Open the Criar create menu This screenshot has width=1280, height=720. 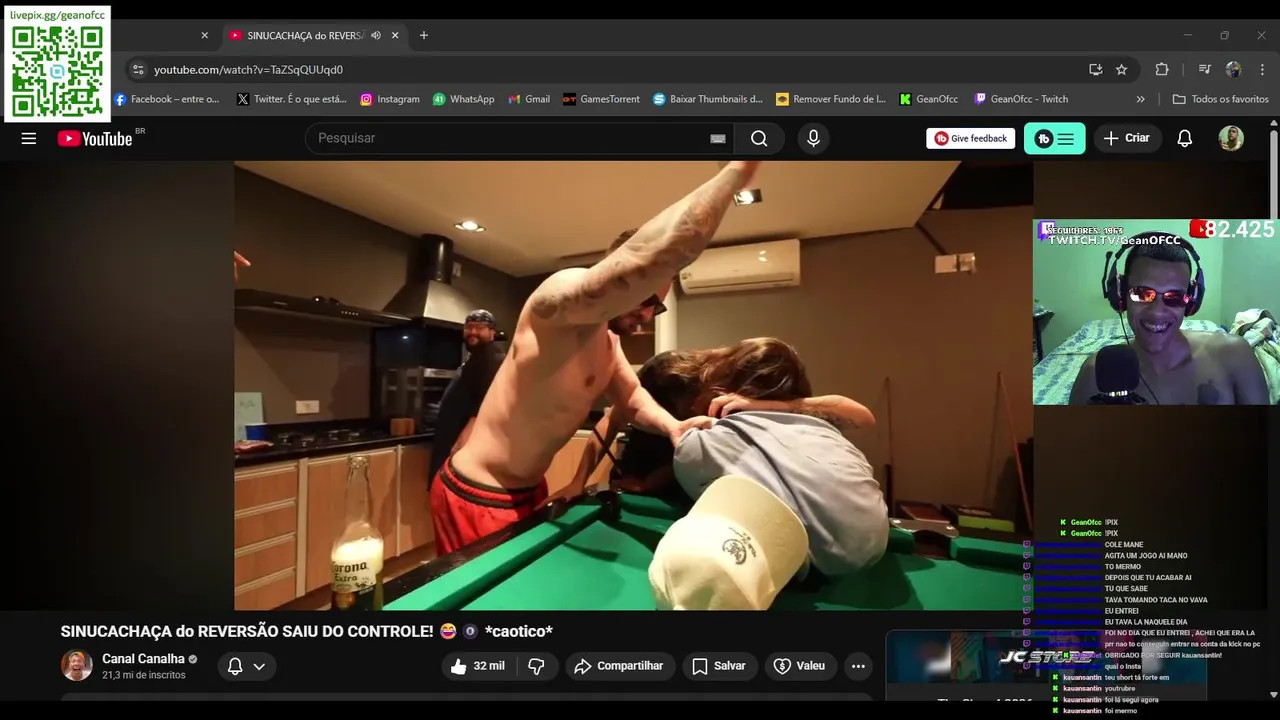(1127, 138)
